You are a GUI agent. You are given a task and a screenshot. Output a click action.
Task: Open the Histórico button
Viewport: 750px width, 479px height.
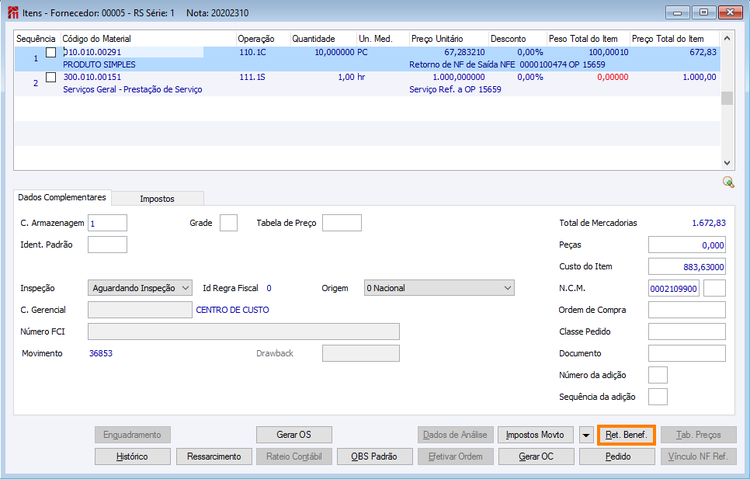pyautogui.click(x=132, y=457)
